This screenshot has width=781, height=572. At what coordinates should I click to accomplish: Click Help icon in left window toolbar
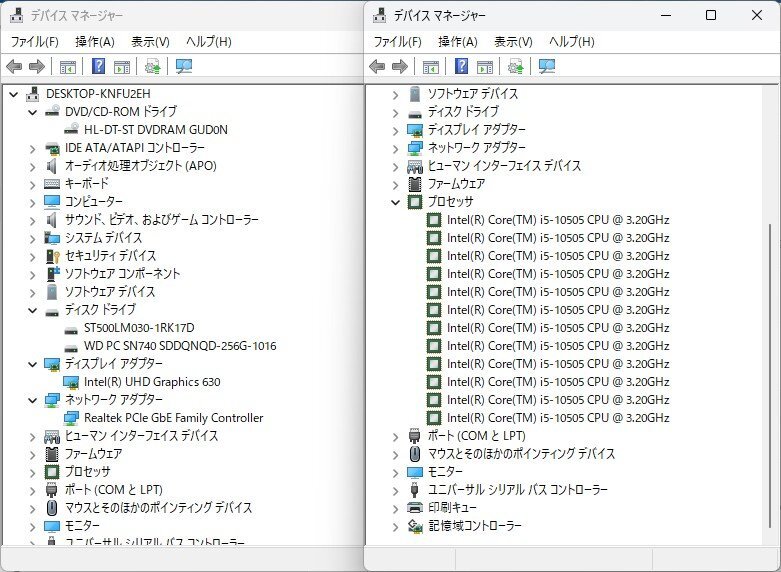99,67
